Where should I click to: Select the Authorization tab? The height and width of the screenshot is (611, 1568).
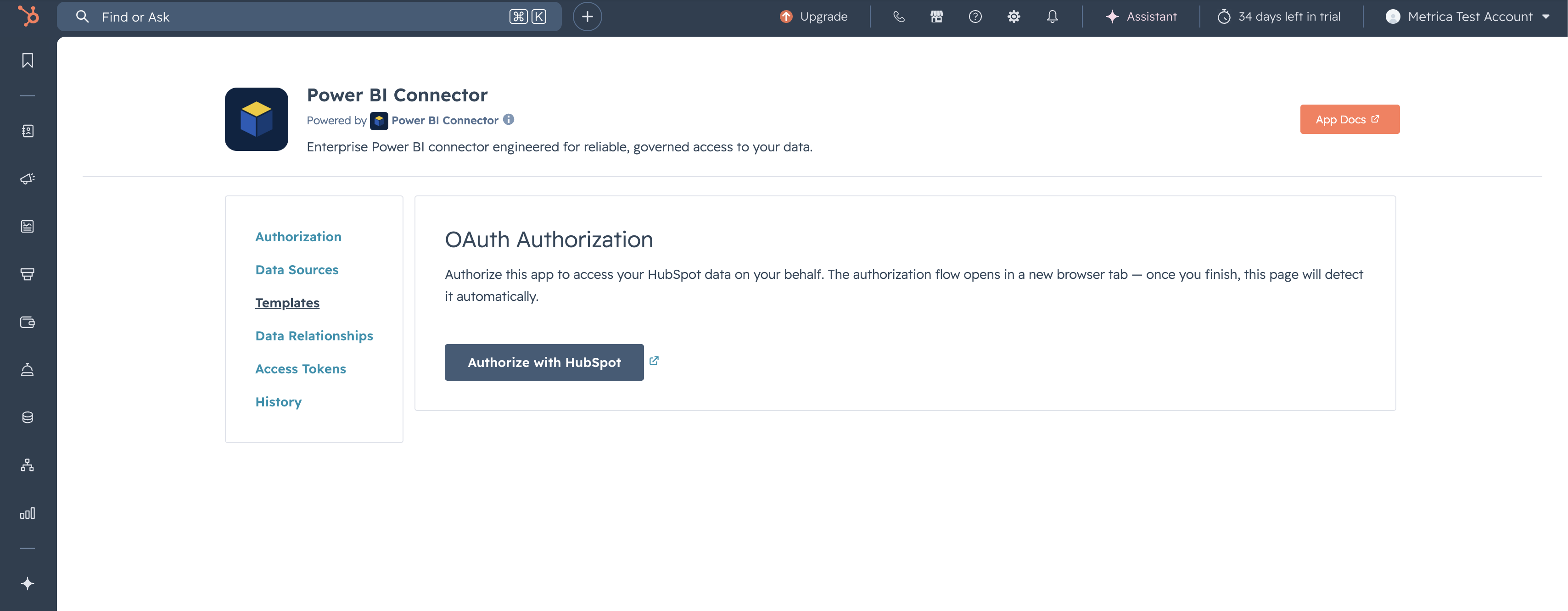pos(298,237)
